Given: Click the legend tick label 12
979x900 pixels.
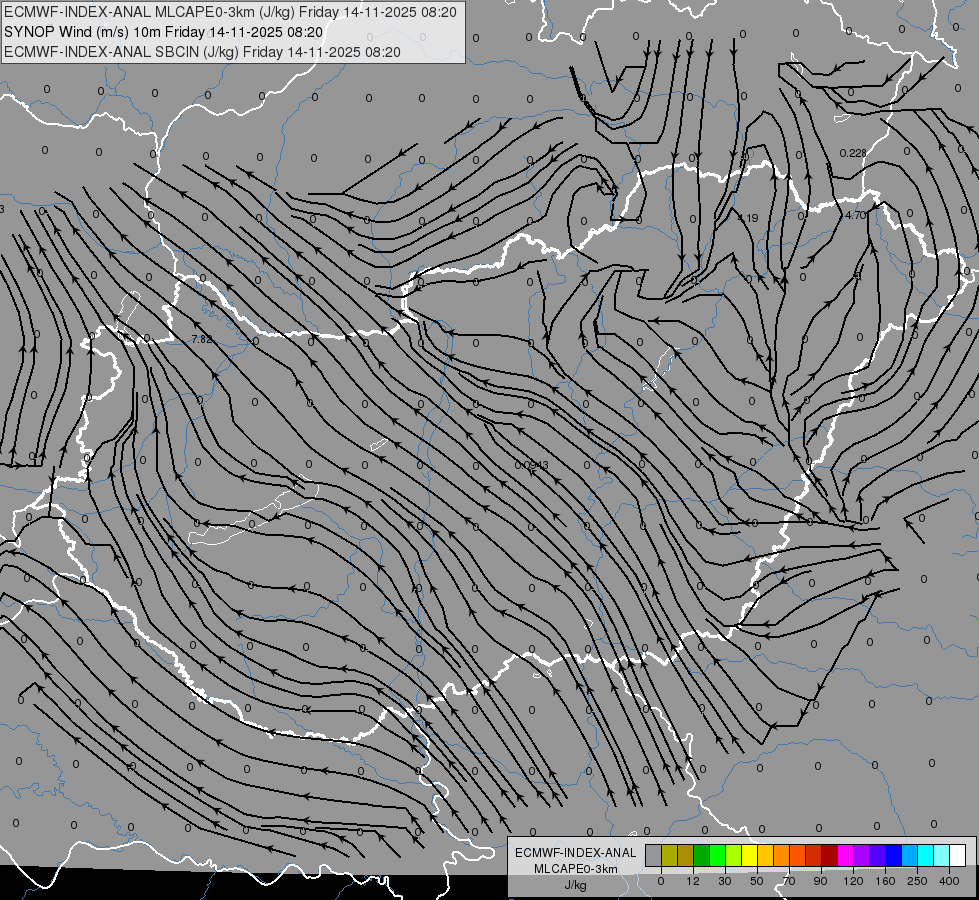Looking at the screenshot, I should (x=693, y=881).
